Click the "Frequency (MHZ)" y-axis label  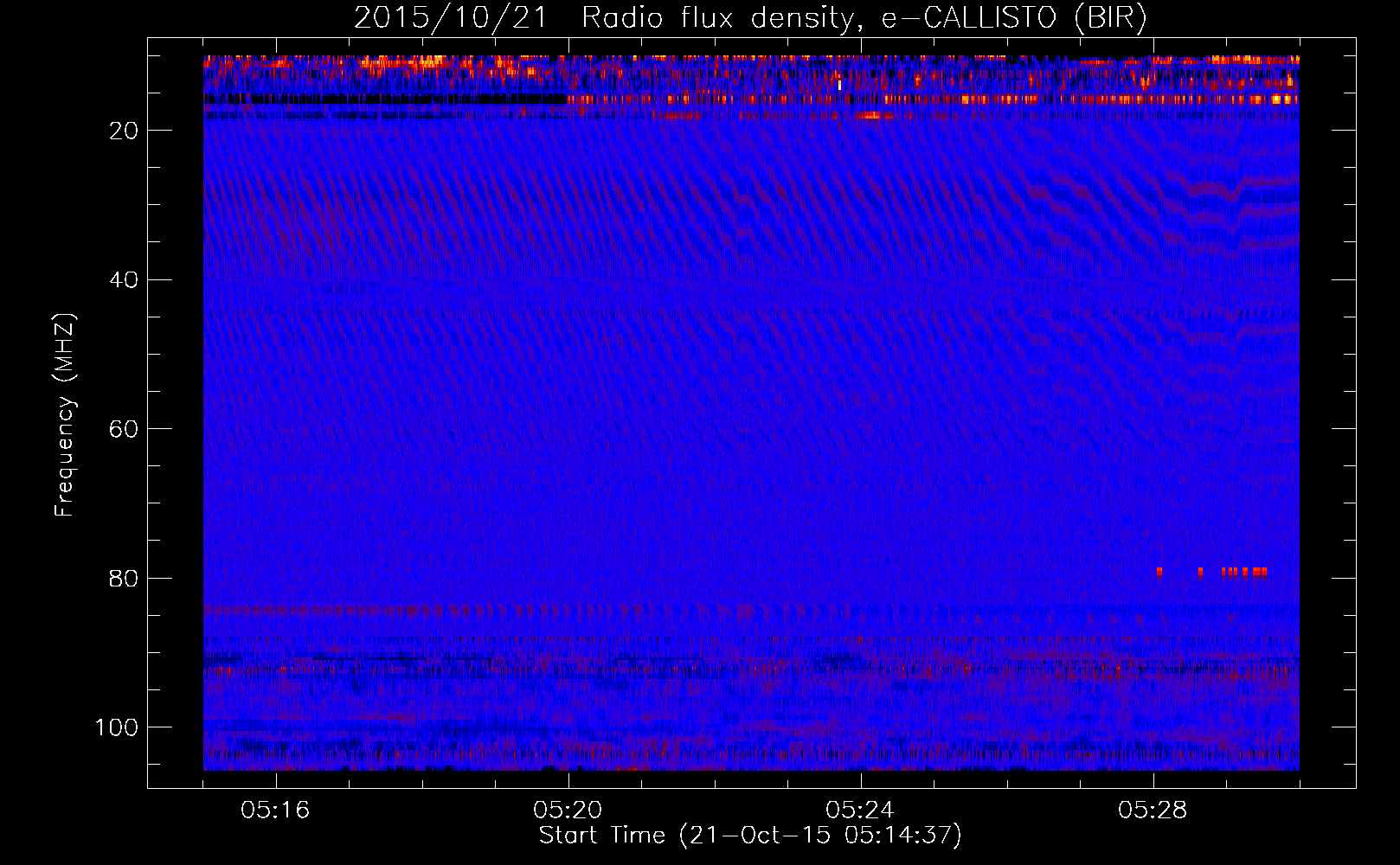coord(65,414)
